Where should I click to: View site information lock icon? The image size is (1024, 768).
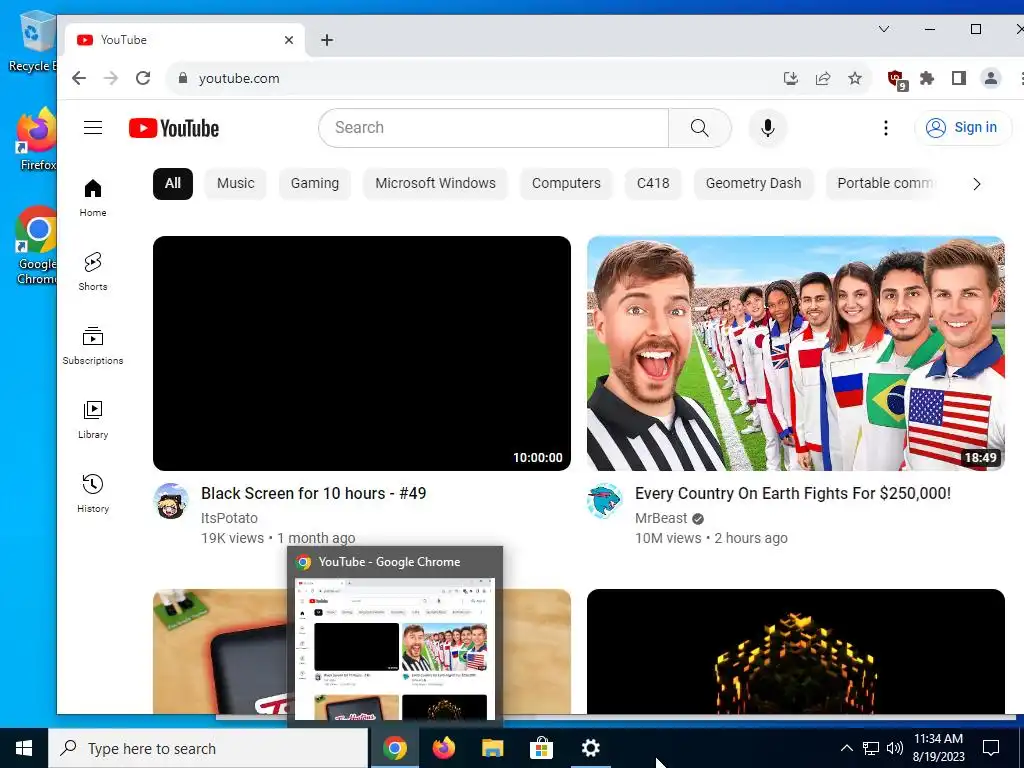point(183,78)
